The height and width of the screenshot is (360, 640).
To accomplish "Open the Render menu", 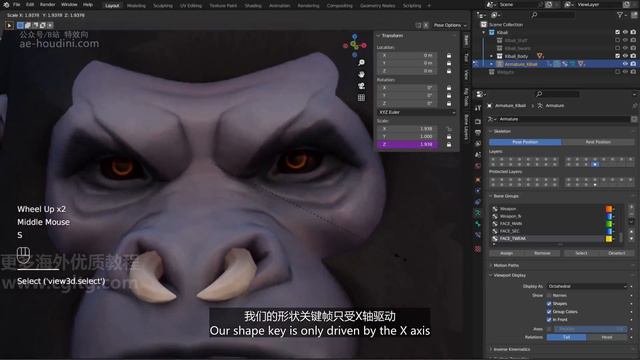I will coord(47,5).
